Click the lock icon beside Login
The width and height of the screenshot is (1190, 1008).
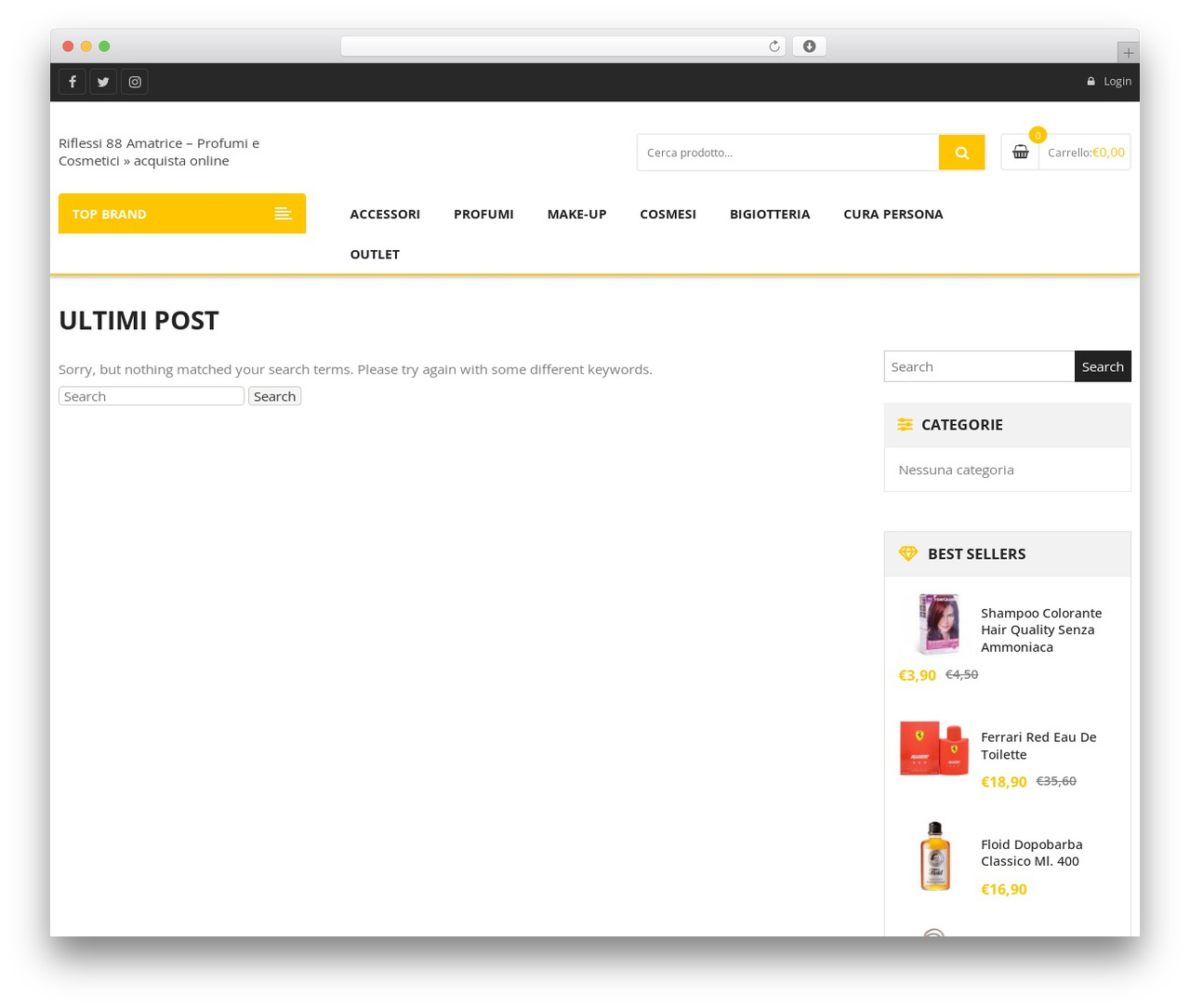(1091, 82)
